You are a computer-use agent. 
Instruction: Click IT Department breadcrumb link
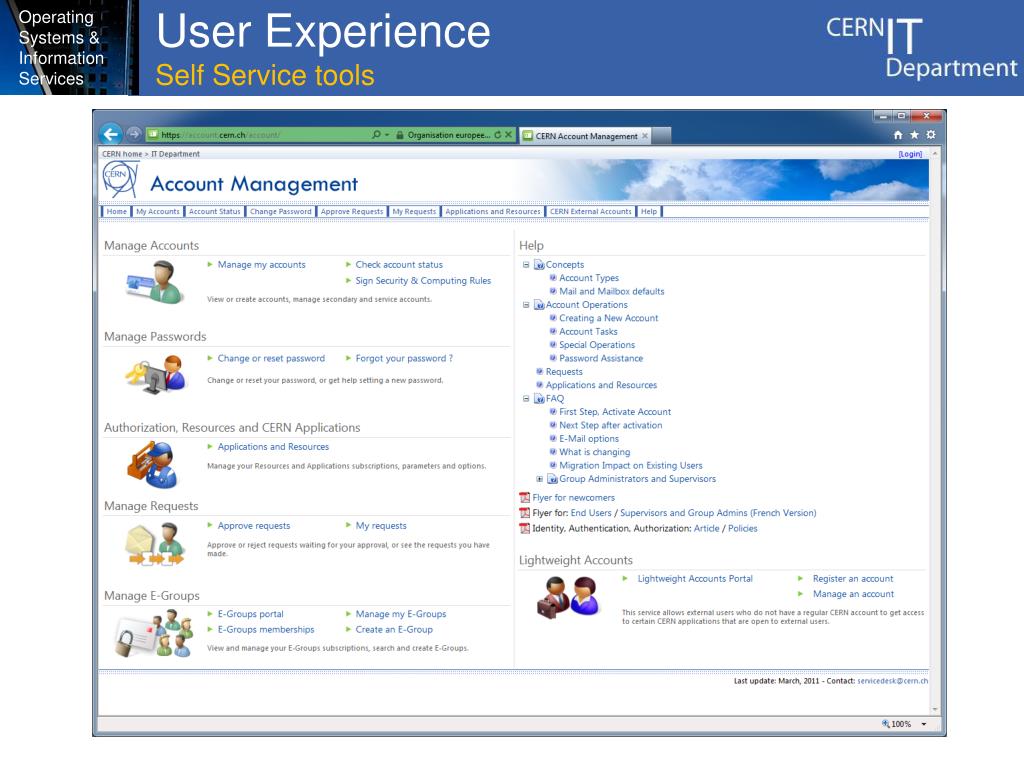(x=176, y=154)
